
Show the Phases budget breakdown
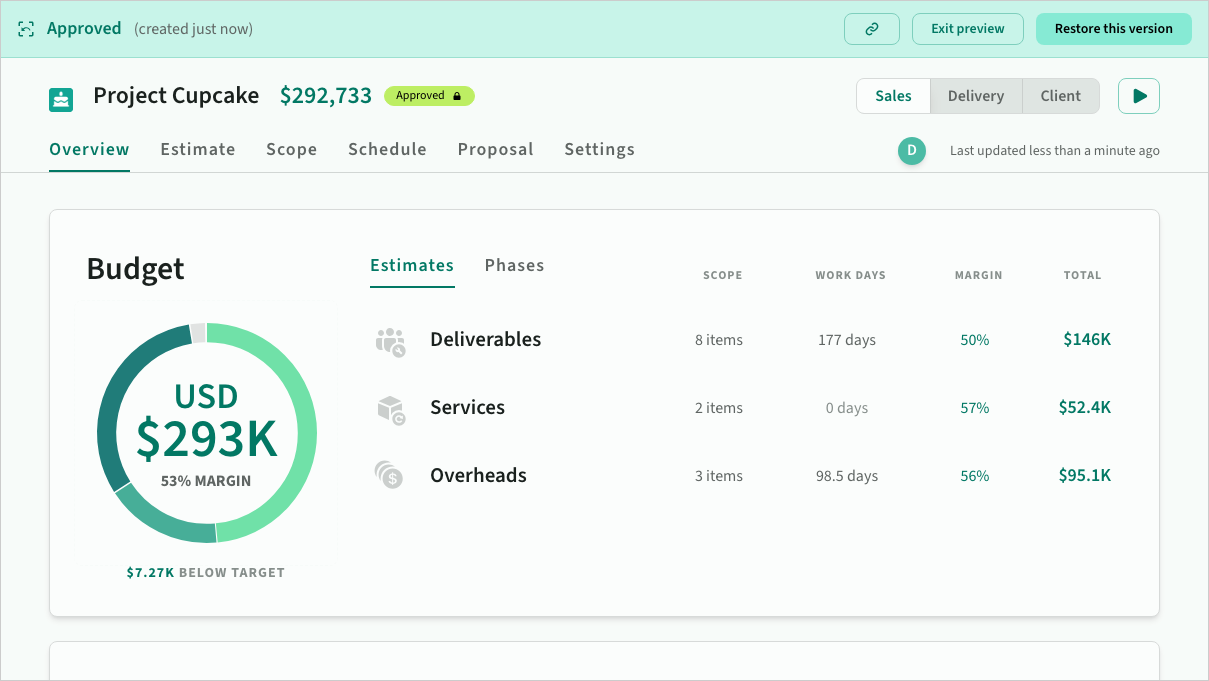click(514, 265)
